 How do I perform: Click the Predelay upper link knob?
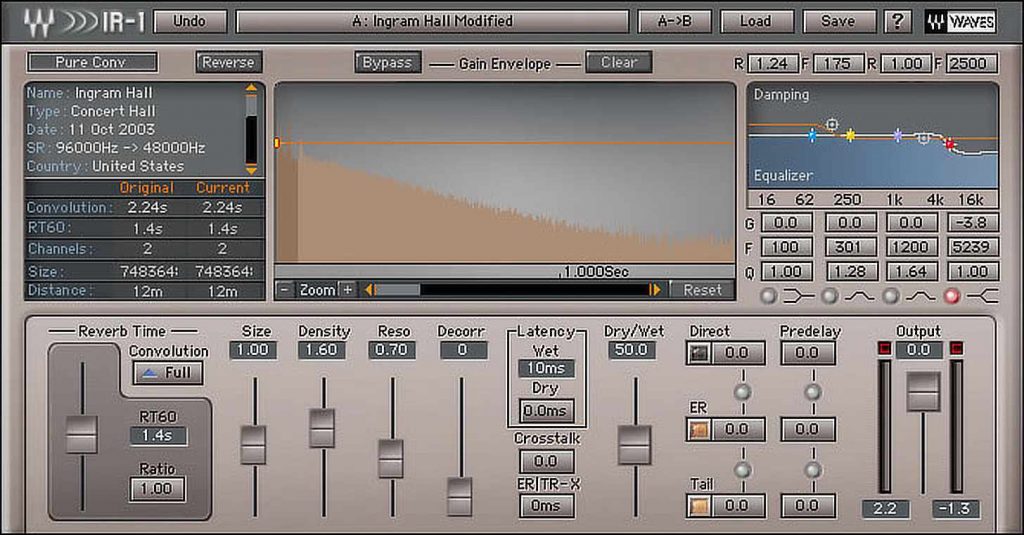pos(812,392)
